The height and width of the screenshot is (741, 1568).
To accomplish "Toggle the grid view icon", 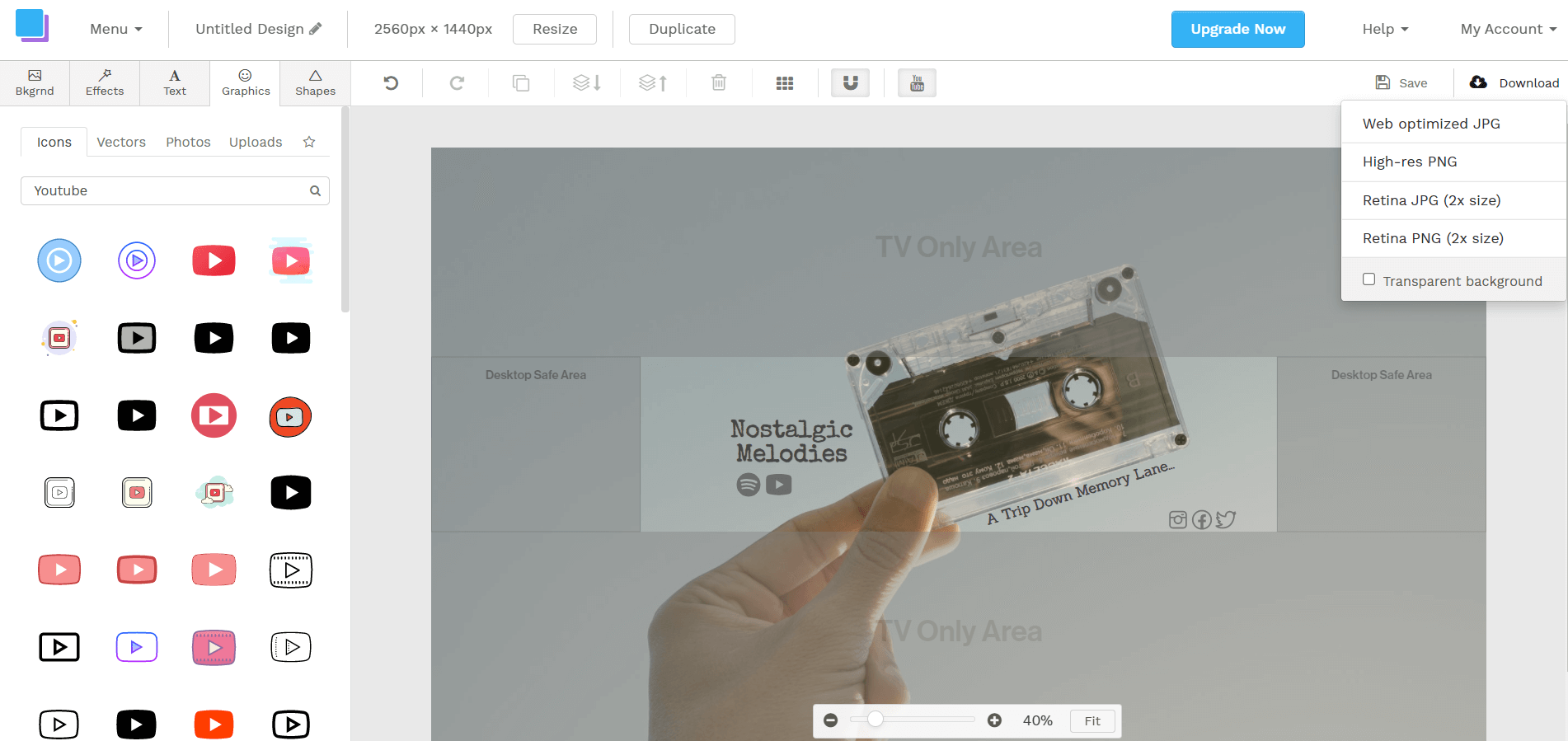I will coord(785,82).
